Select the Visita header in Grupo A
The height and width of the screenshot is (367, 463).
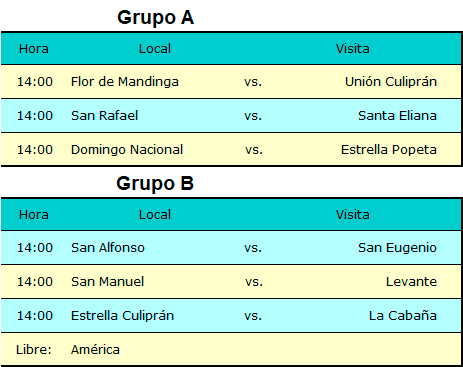tap(352, 49)
